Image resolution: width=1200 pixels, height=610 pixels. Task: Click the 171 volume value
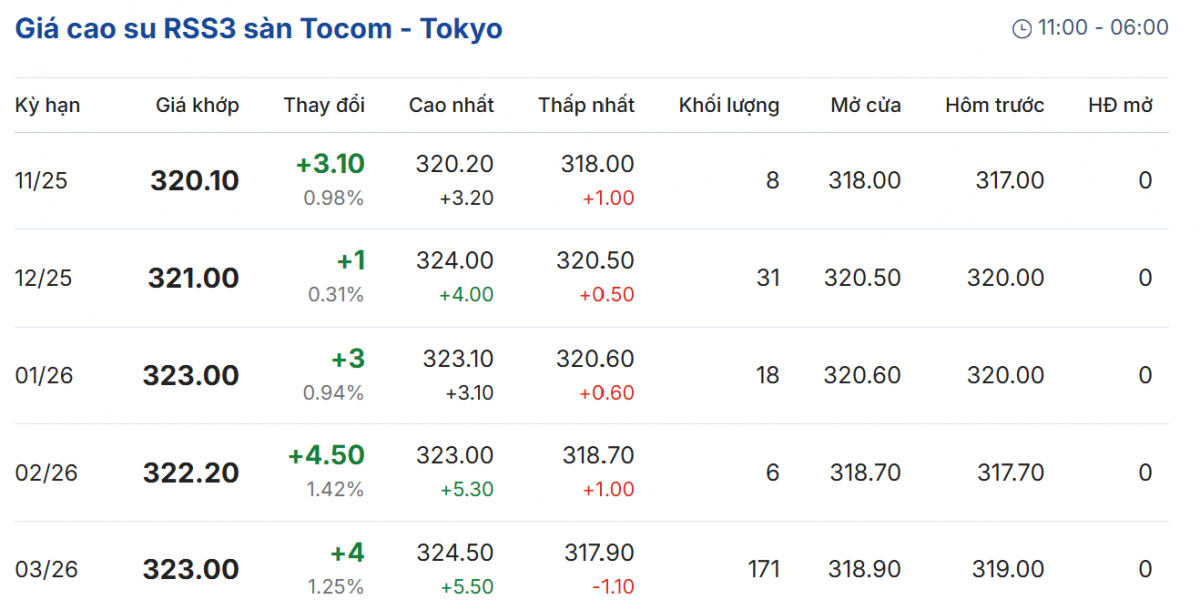pyautogui.click(x=764, y=569)
